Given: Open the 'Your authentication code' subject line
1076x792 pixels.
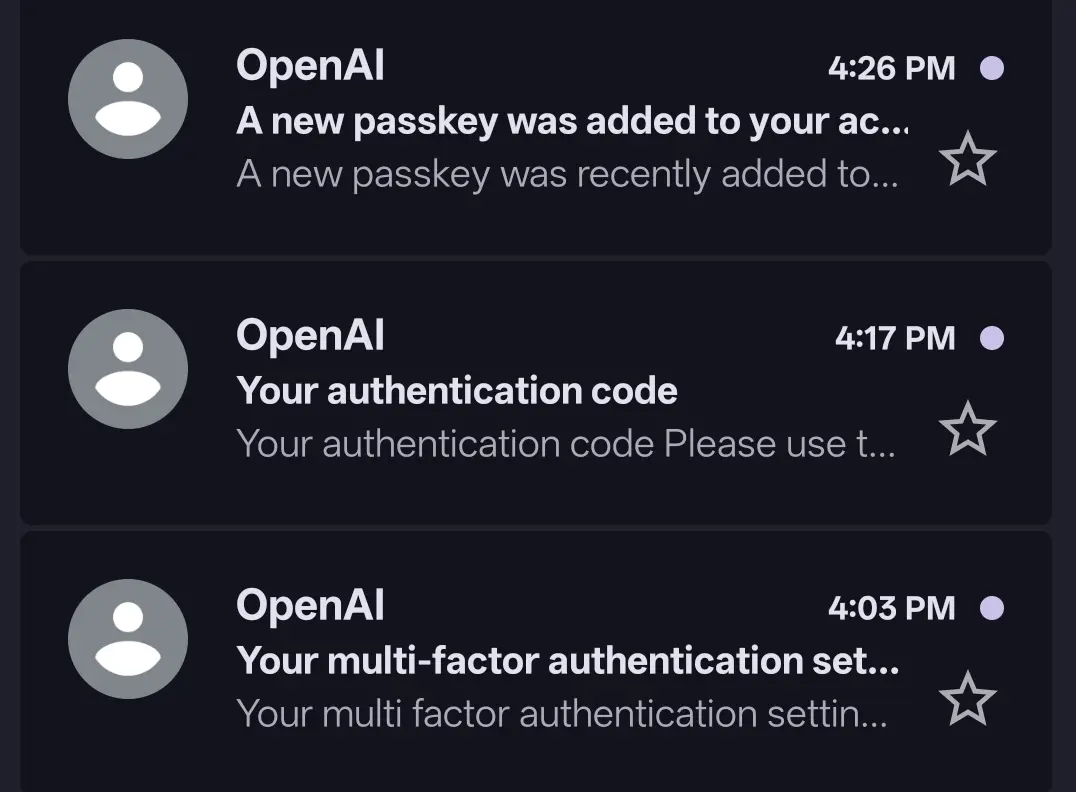Looking at the screenshot, I should [x=457, y=391].
